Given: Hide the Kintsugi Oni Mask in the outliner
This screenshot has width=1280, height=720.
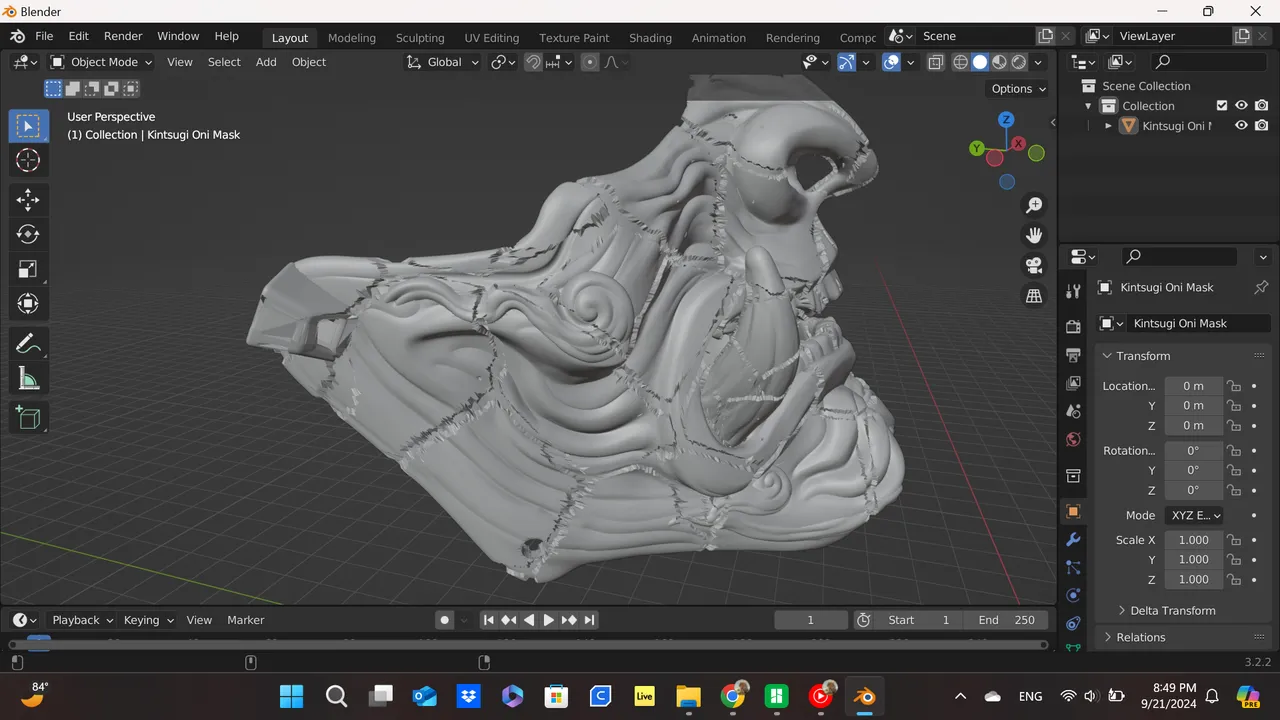Looking at the screenshot, I should (x=1241, y=125).
